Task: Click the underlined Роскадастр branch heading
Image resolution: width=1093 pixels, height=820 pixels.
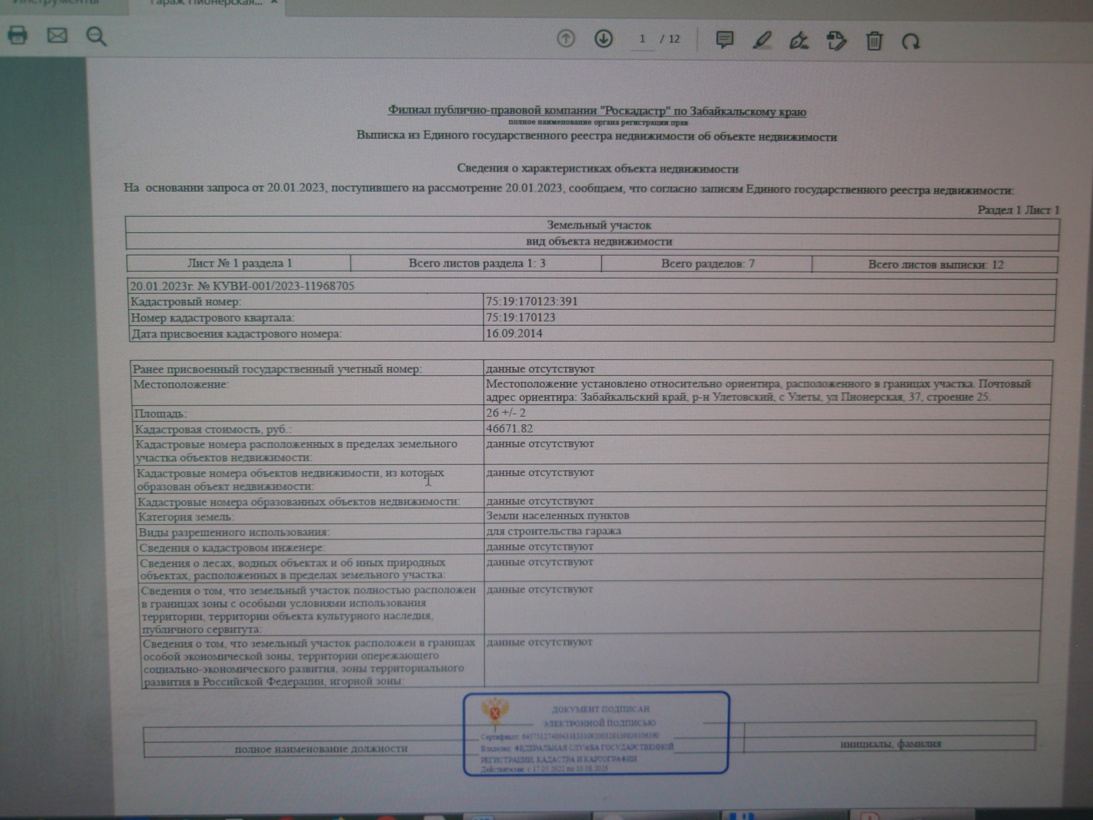Action: coord(596,111)
